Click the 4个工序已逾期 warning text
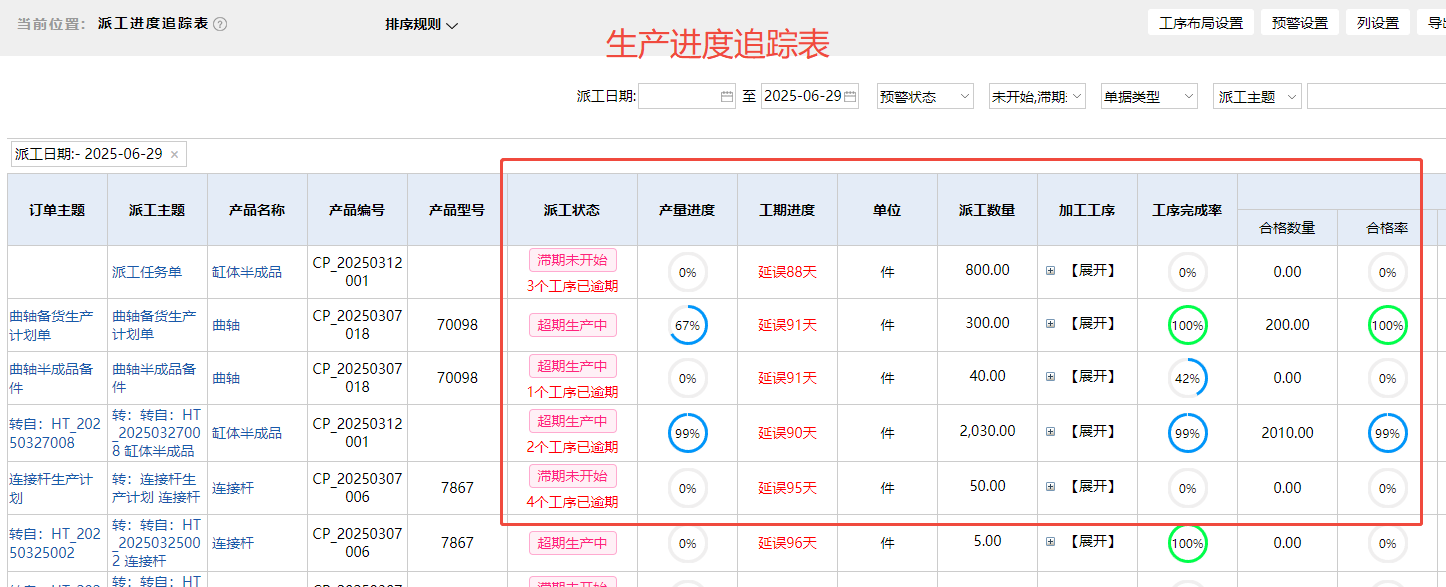Image resolution: width=1446 pixels, height=587 pixels. [572, 502]
